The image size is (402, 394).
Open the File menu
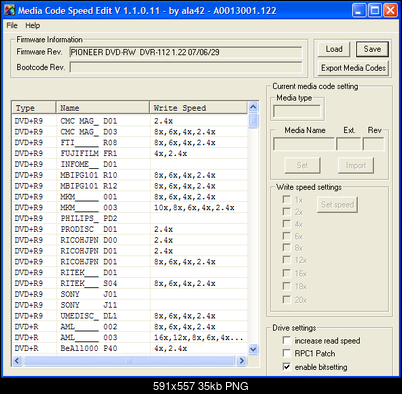12,25
